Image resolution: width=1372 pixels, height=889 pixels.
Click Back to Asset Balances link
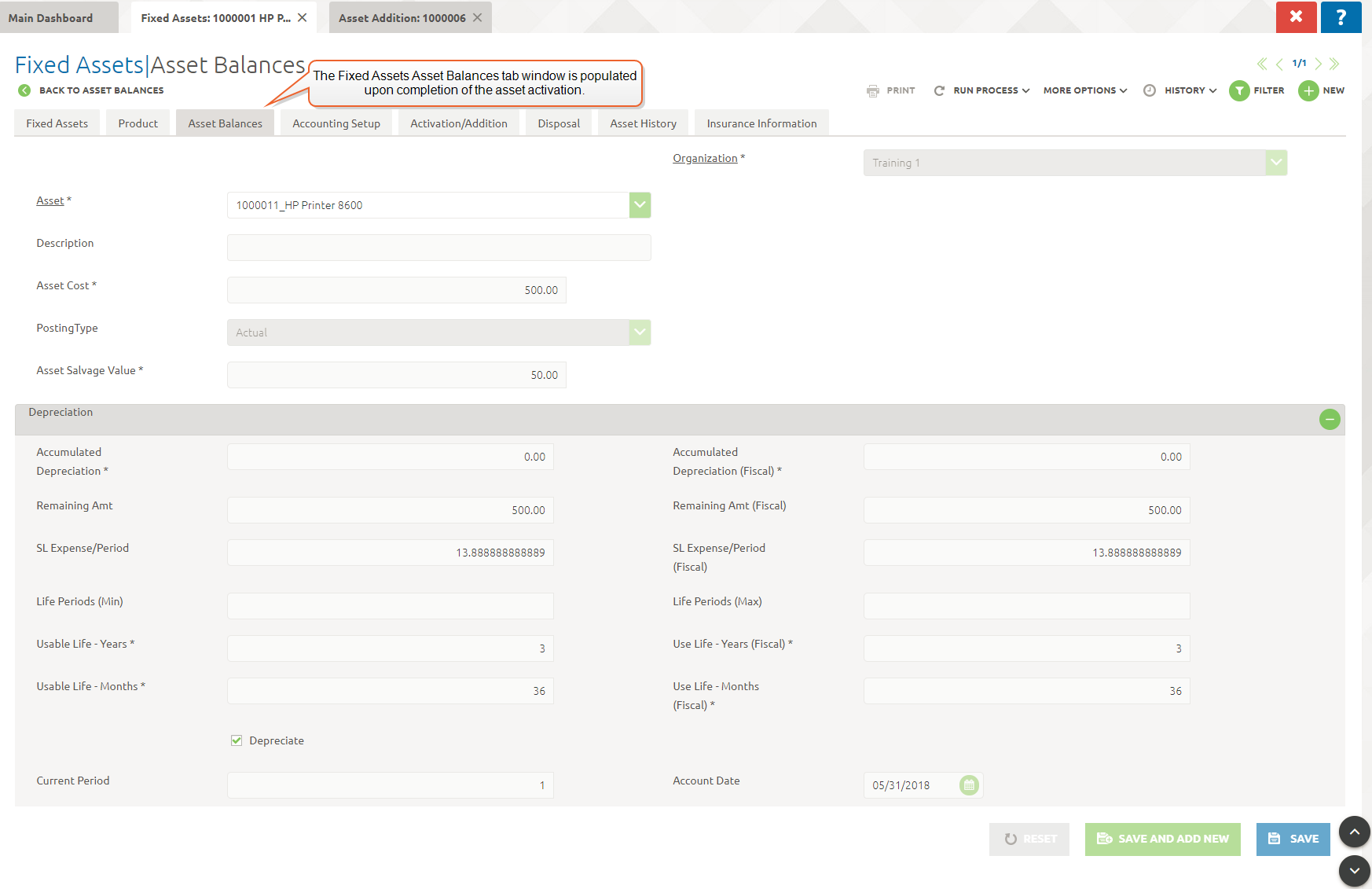pos(101,90)
